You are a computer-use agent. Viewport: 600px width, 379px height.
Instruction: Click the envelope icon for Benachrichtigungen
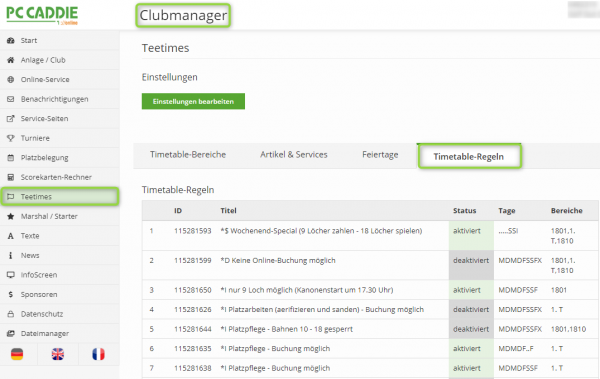point(11,99)
